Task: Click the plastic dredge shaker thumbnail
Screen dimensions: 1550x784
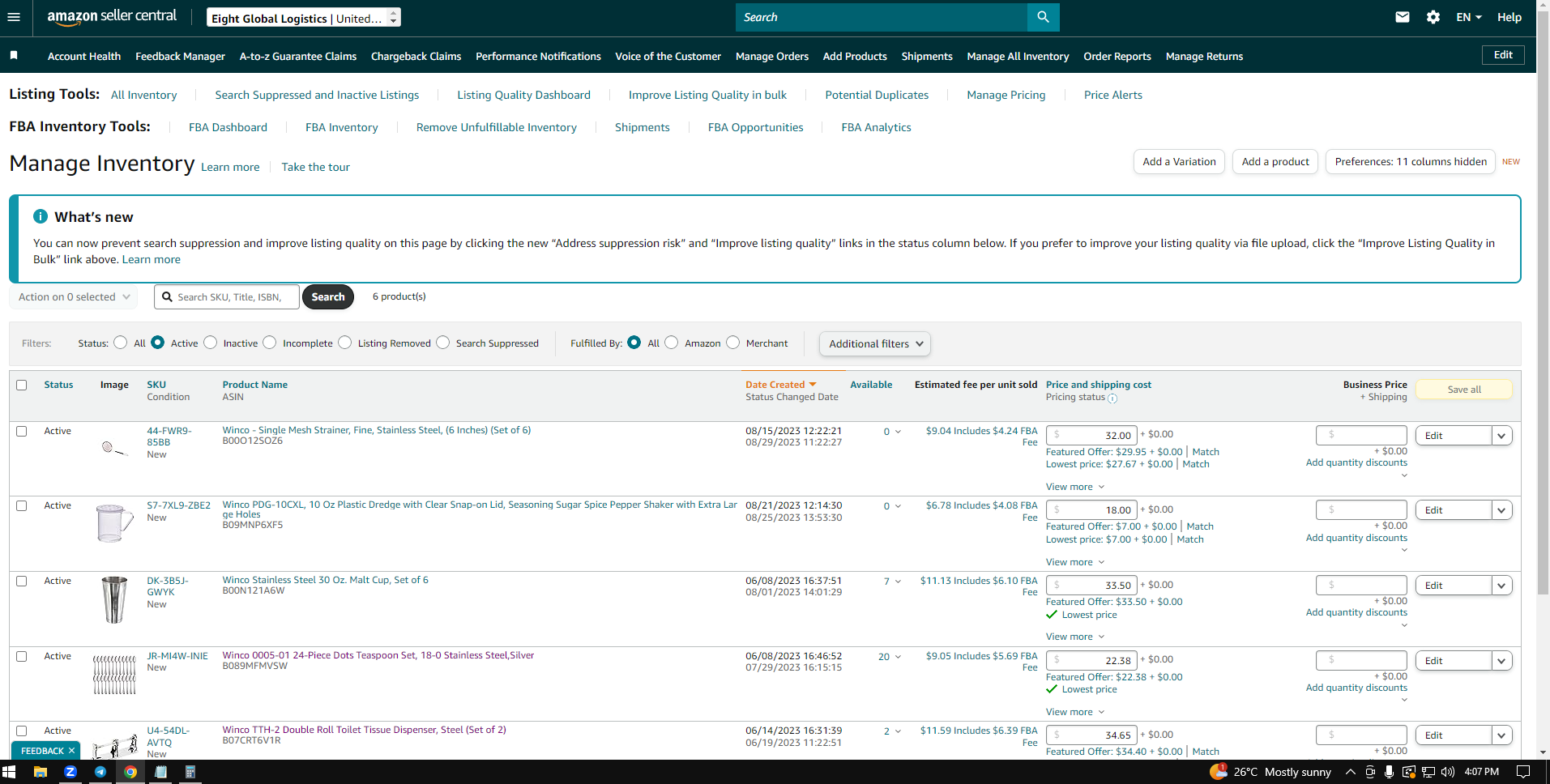Action: pos(114,522)
